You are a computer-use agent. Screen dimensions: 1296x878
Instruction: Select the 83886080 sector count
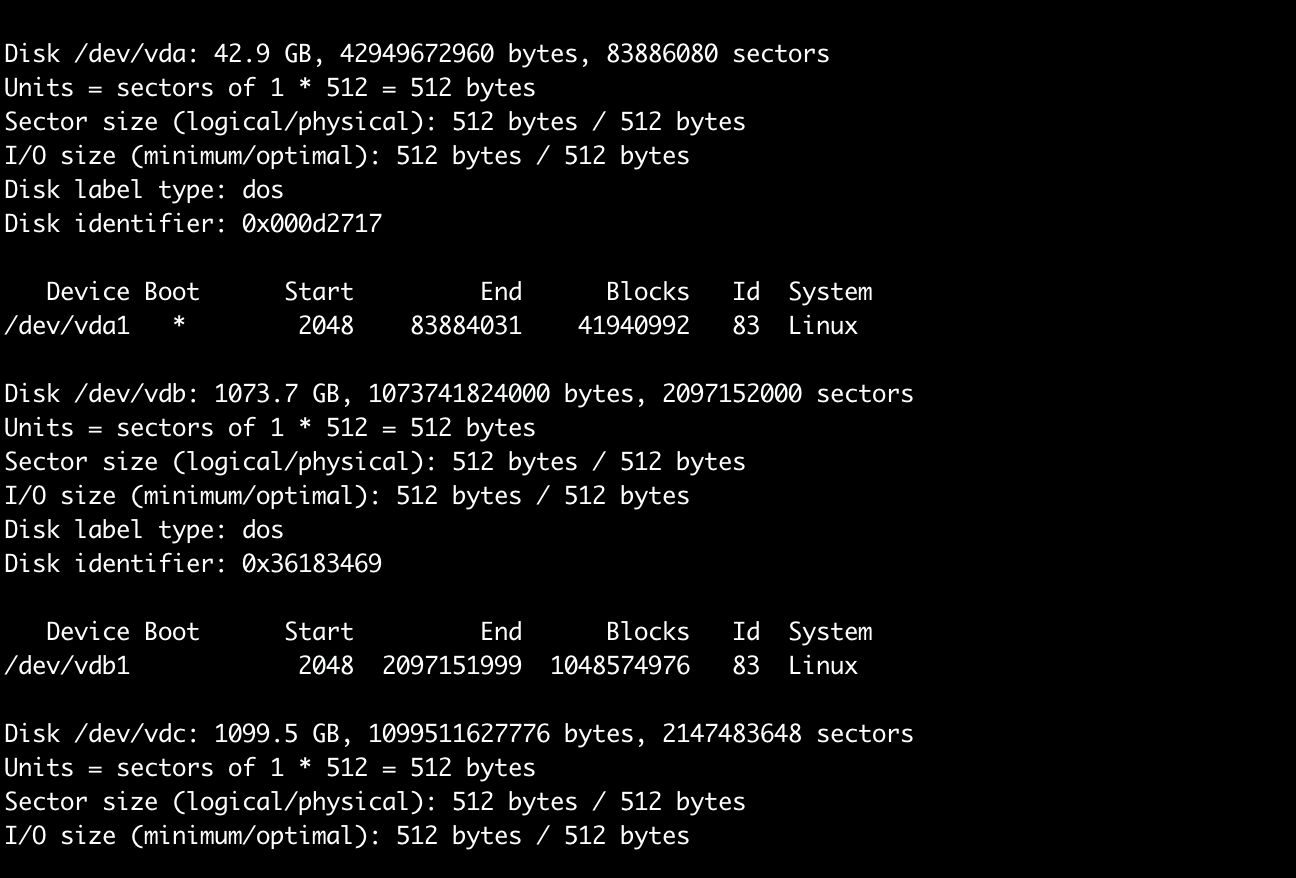click(x=662, y=54)
